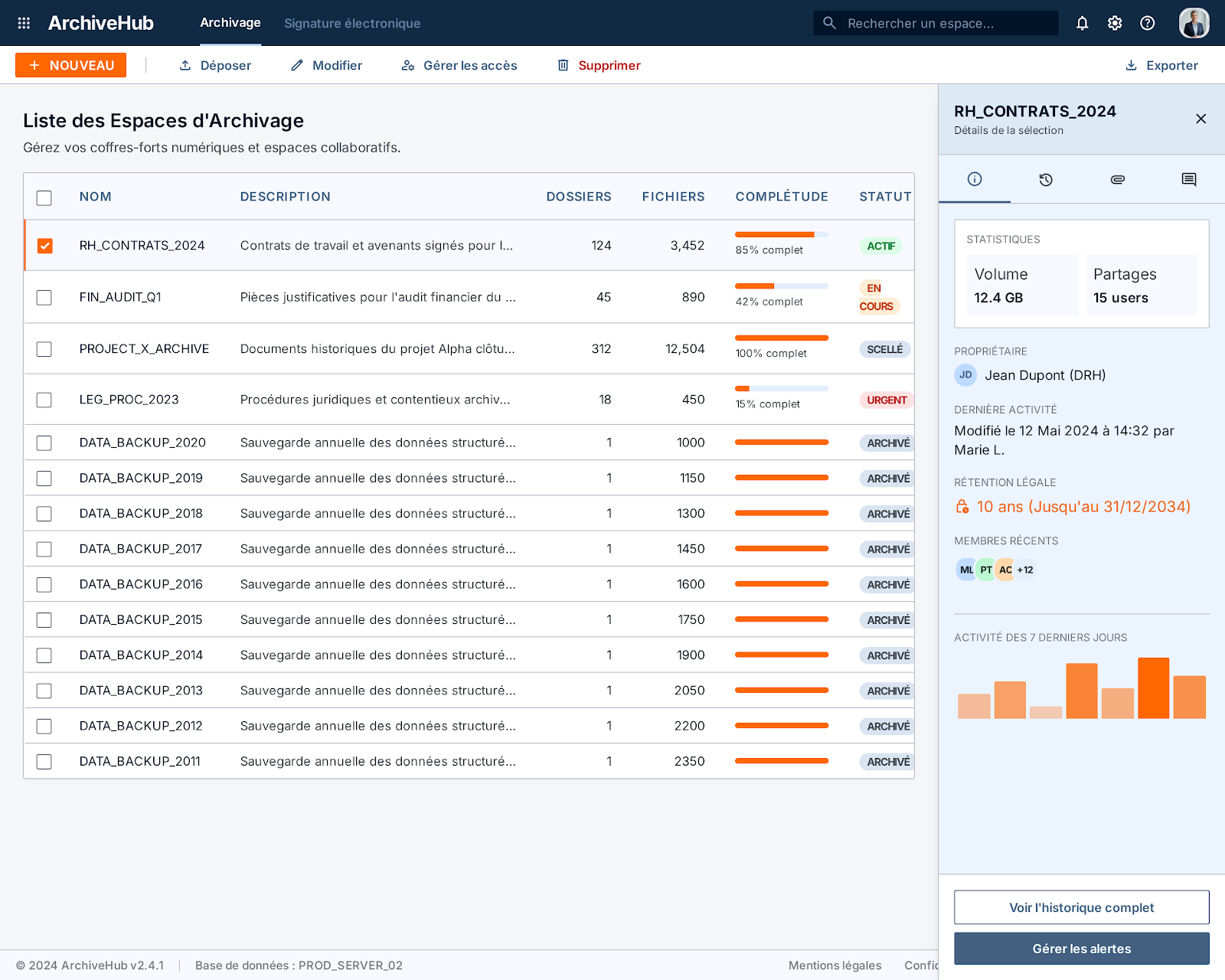
Task: Click Déposer upload button
Action: pyautogui.click(x=215, y=66)
